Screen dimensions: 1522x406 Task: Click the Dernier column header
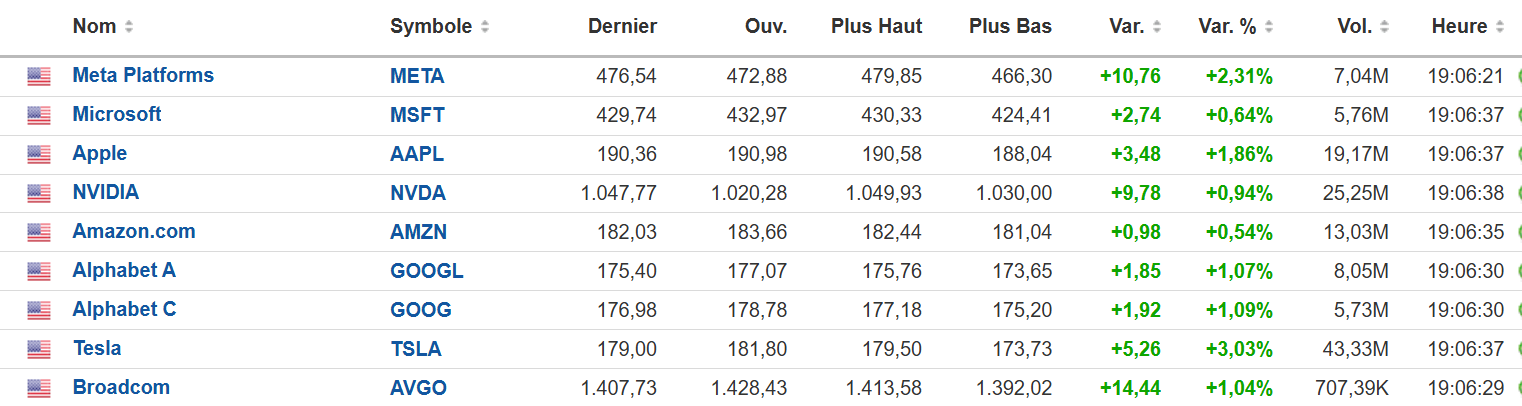click(x=622, y=27)
